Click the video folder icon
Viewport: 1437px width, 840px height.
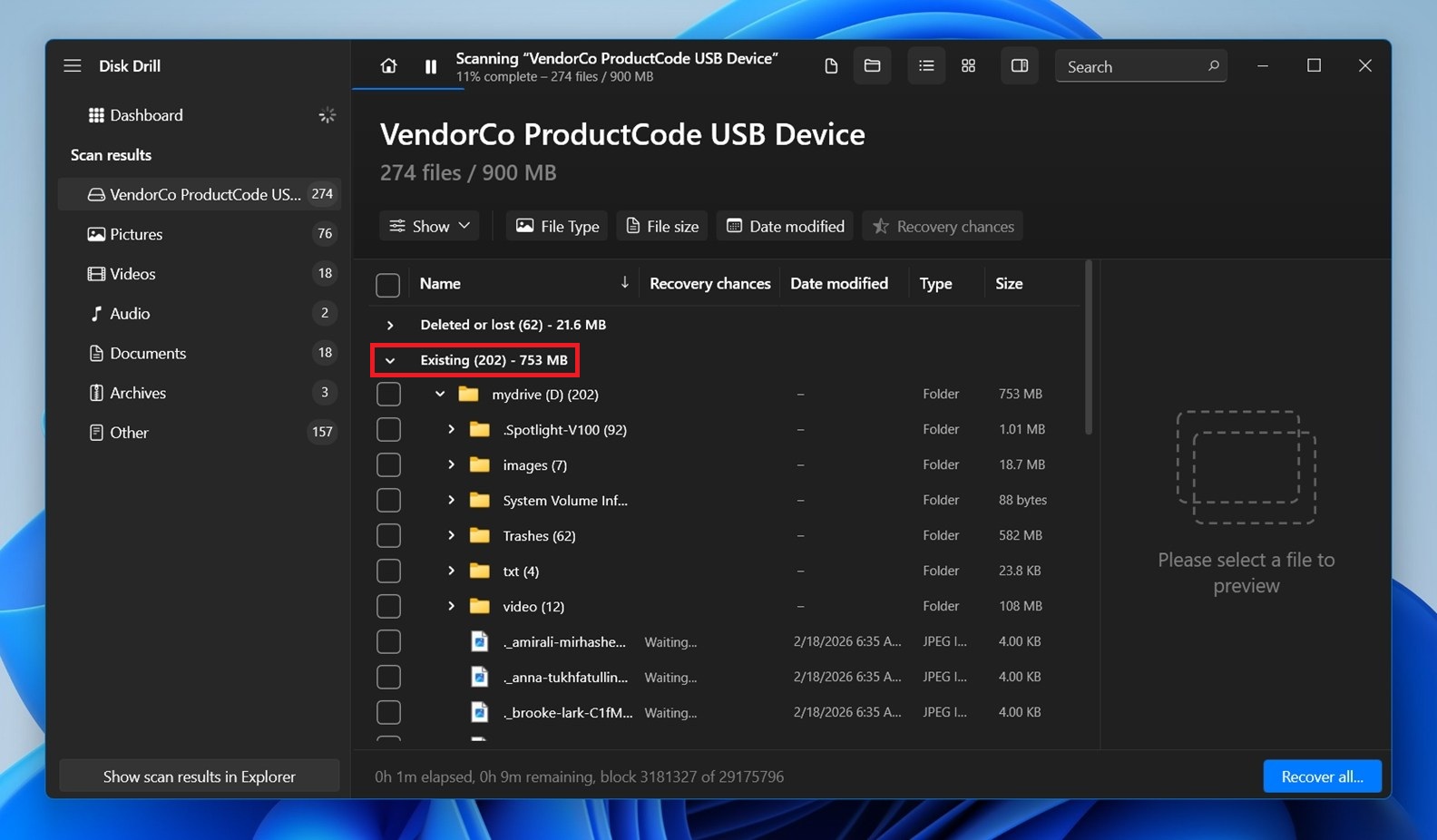click(480, 606)
